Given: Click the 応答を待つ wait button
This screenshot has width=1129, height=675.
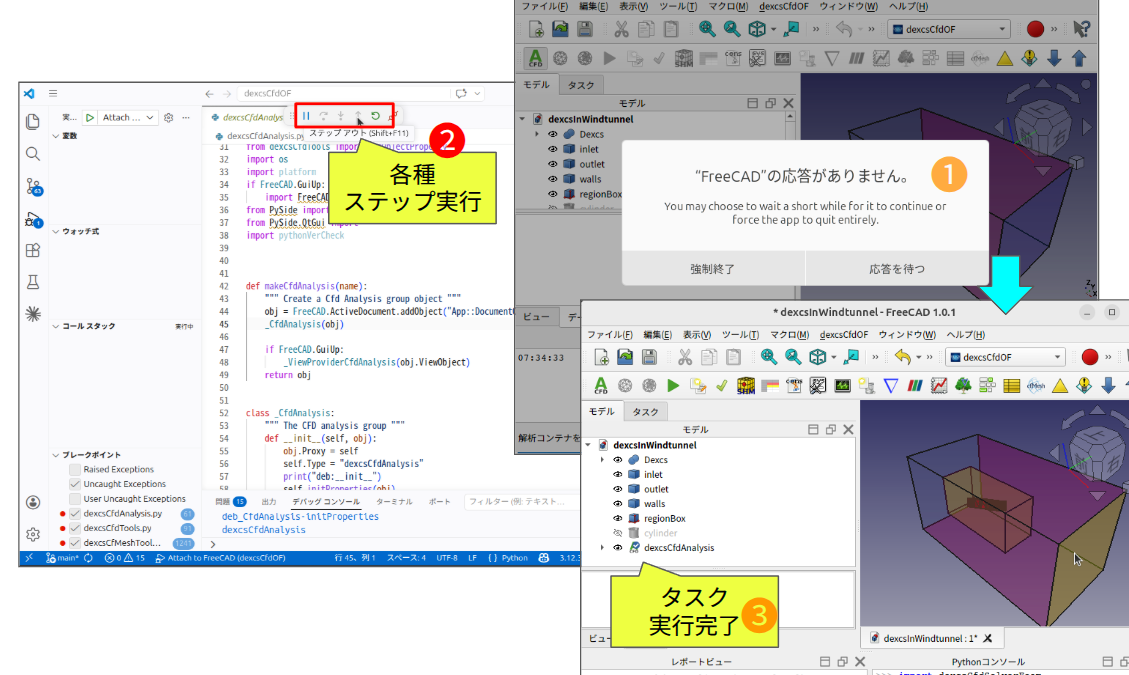Looking at the screenshot, I should pyautogui.click(x=897, y=268).
